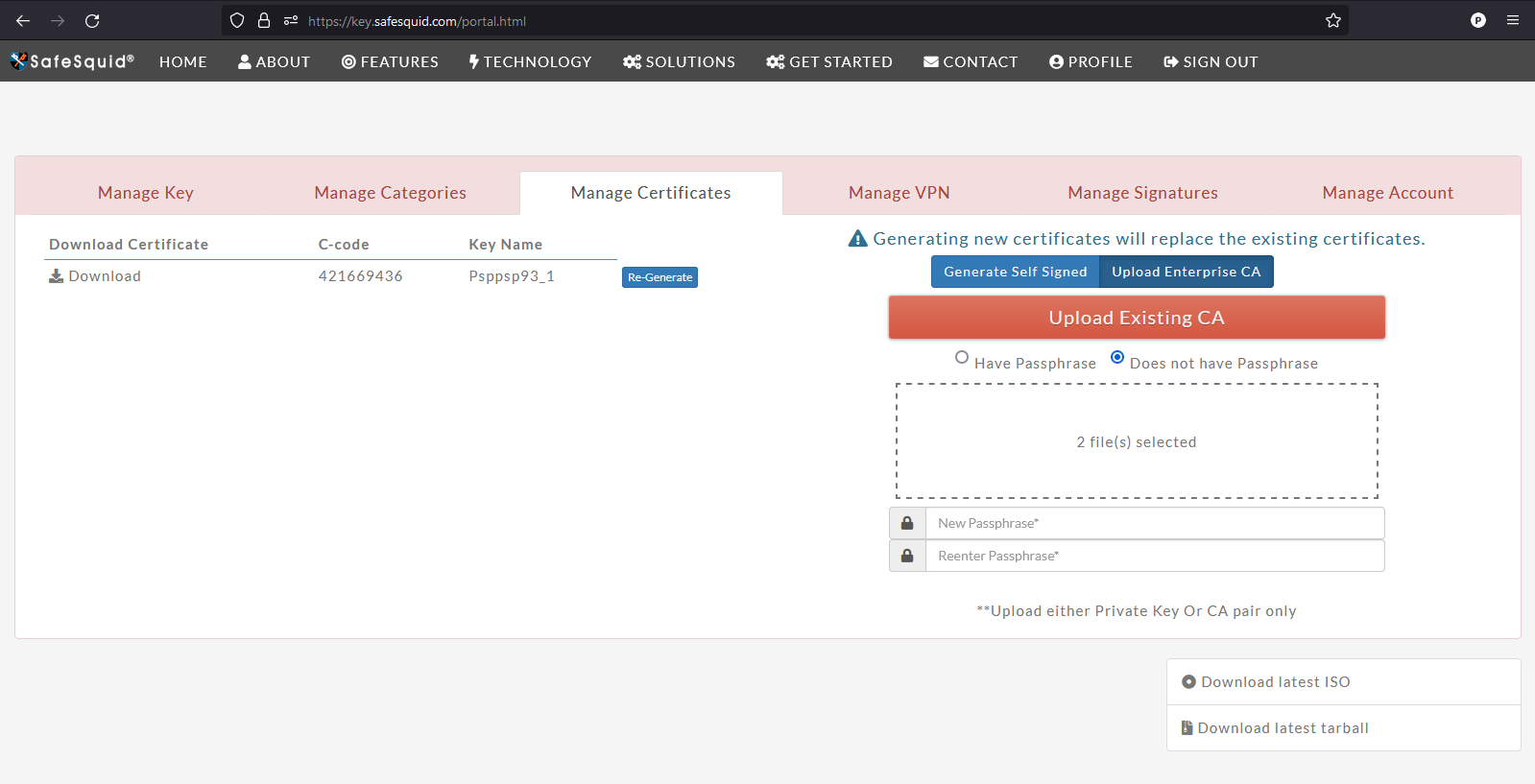Click lock icon beside New Passphrase
Image resolution: width=1535 pixels, height=784 pixels.
[x=907, y=523]
